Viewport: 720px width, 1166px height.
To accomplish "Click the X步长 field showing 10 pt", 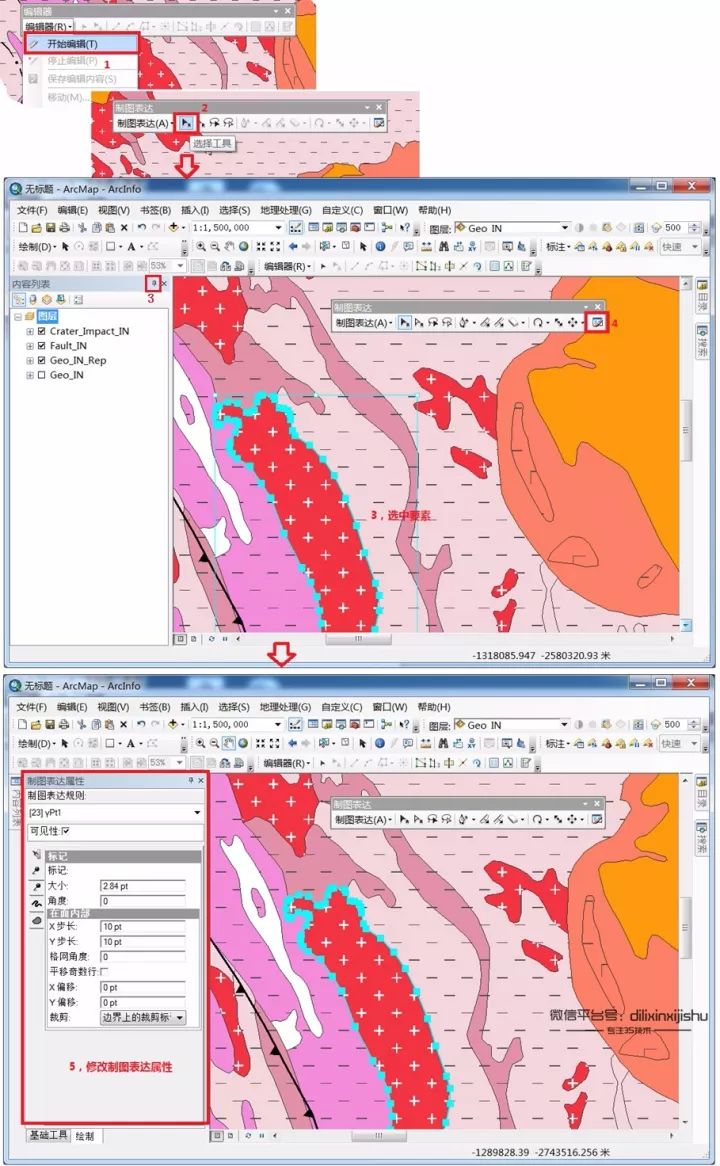I will [x=143, y=927].
